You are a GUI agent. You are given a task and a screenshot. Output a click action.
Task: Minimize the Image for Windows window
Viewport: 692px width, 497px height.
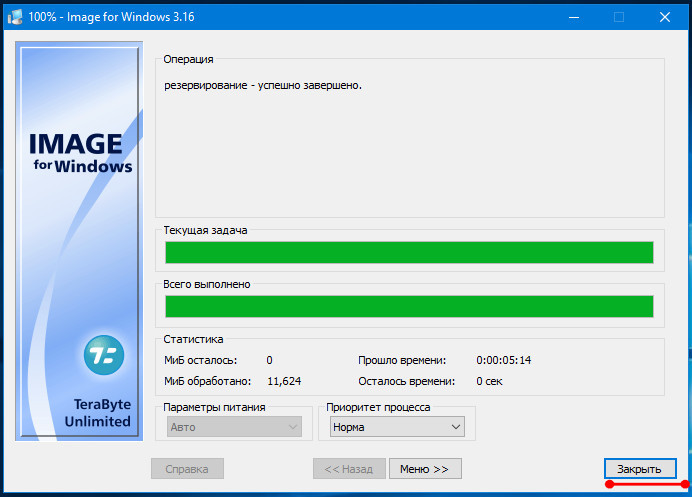pos(574,17)
